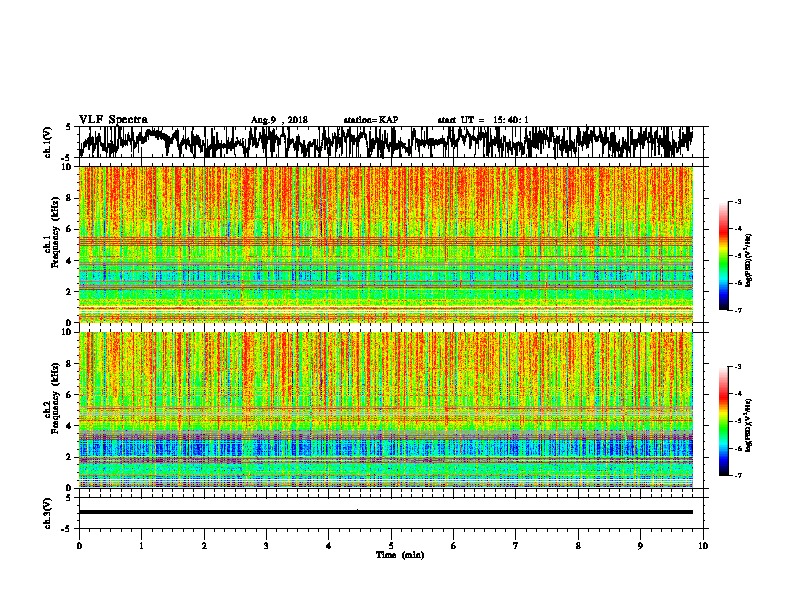Click the "station=KAP" label
The image size is (792, 612).
click(371, 120)
